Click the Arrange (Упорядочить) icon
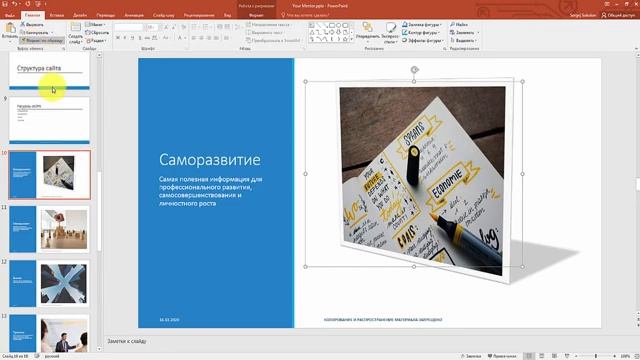The height and width of the screenshot is (360, 640). [x=367, y=27]
